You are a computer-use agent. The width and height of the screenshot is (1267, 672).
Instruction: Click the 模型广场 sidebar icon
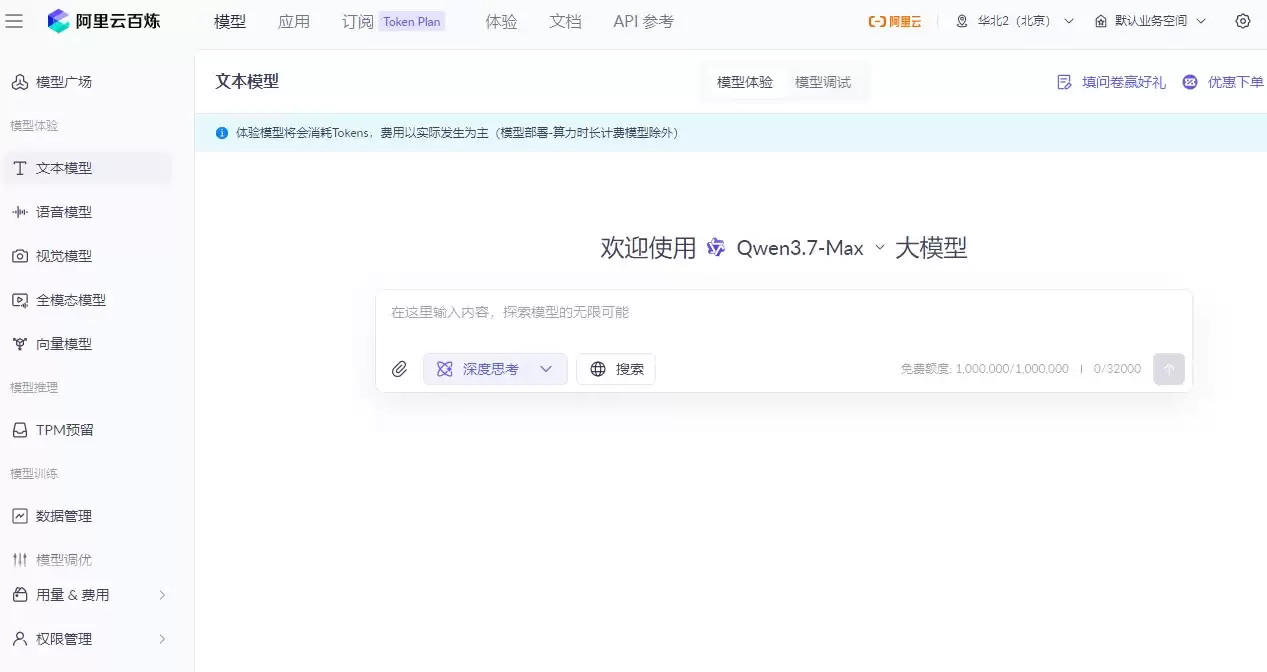[x=20, y=82]
